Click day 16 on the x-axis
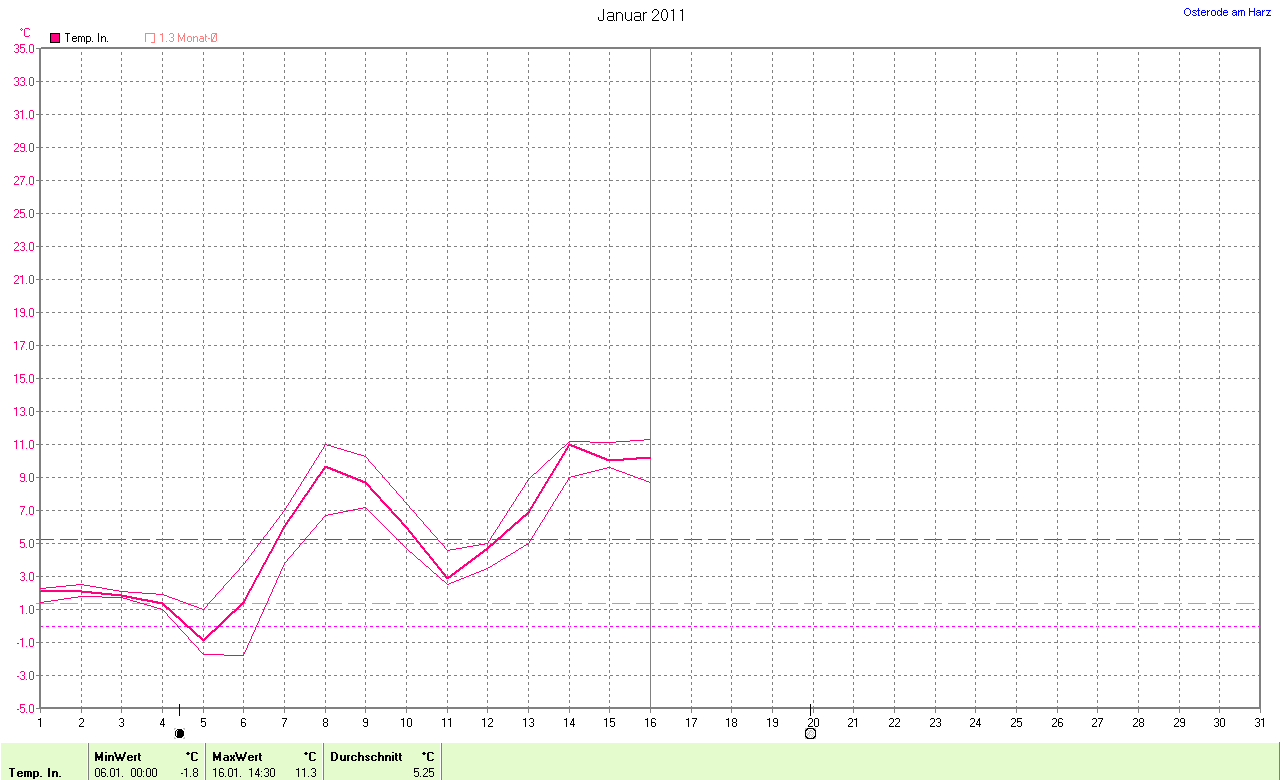Viewport: 1280px width, 780px height. coord(650,722)
